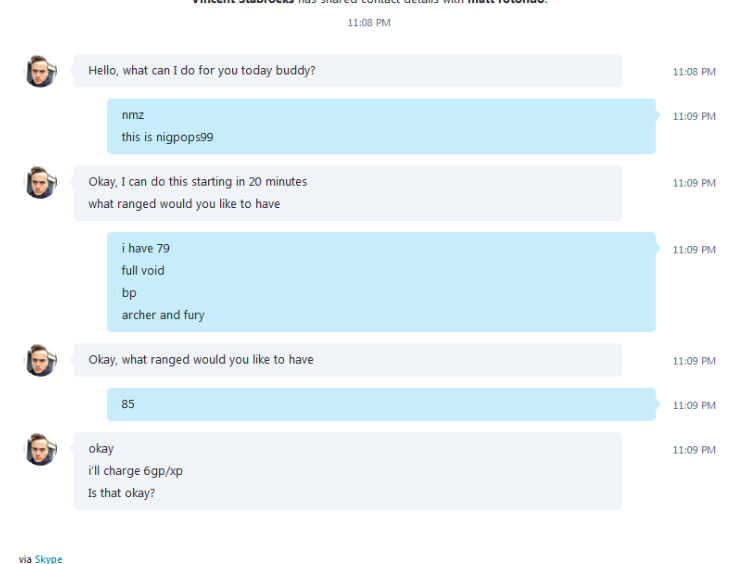The height and width of the screenshot is (564, 742).
Task: Click the 11:08 PM timestamp beside Hello message
Action: 694,72
